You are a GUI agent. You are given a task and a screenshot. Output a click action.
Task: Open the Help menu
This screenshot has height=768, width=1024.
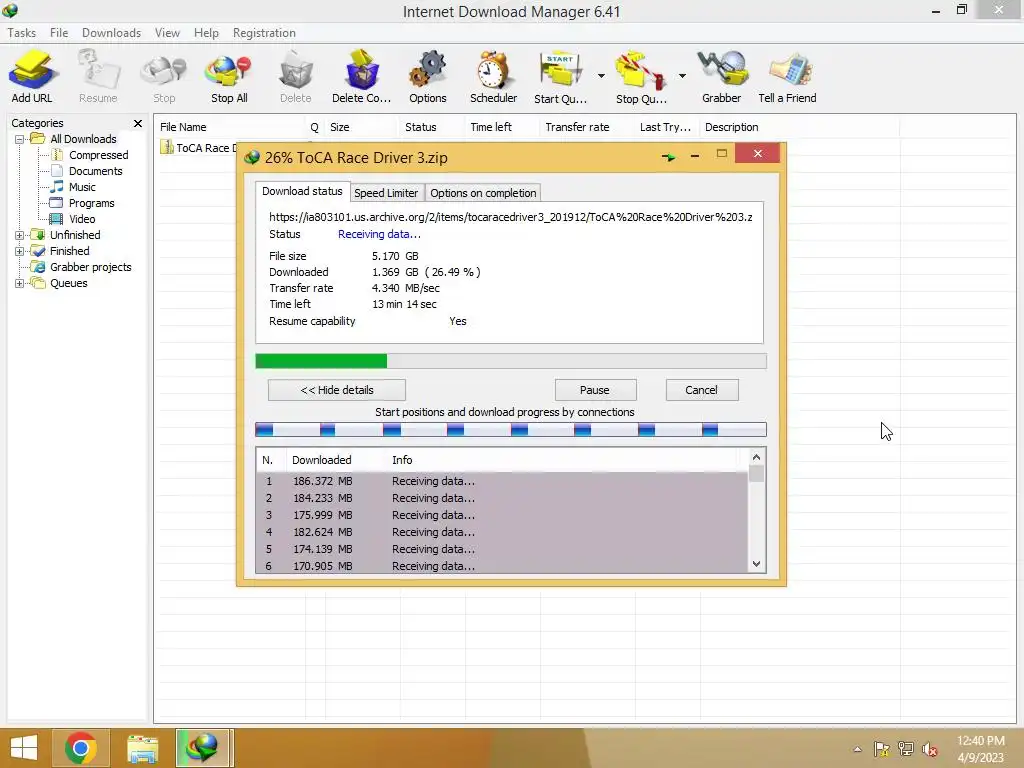click(206, 33)
